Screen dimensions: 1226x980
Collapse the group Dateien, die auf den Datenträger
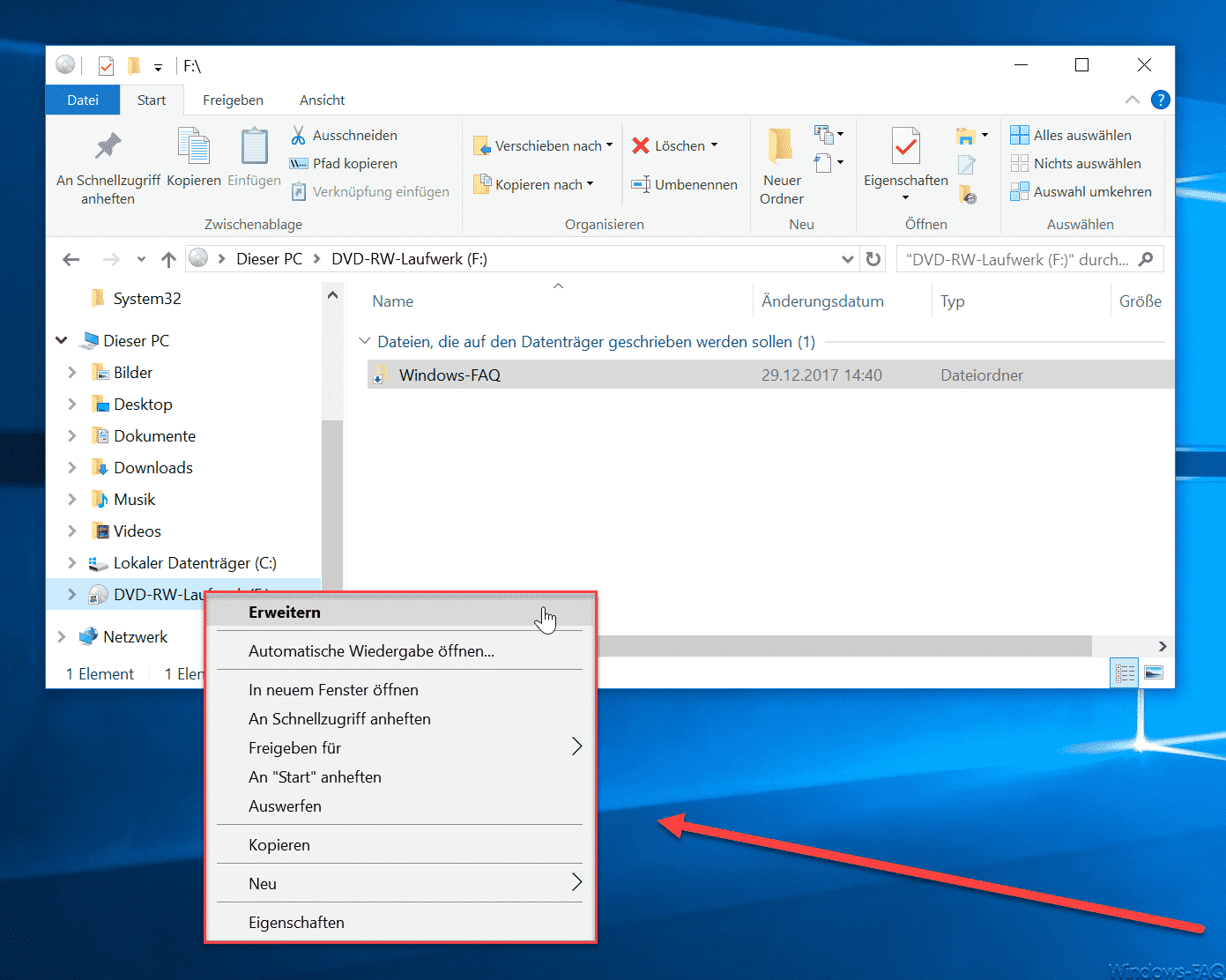pyautogui.click(x=365, y=341)
